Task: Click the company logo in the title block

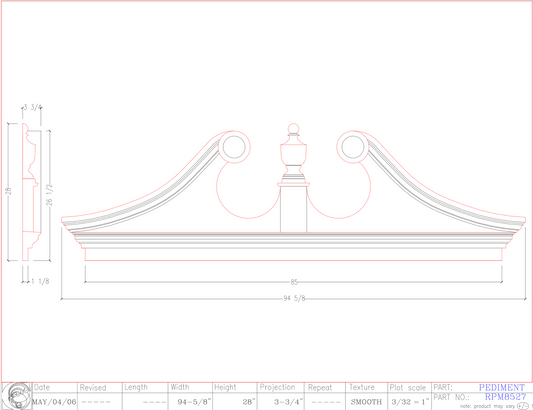Action: pyautogui.click(x=17, y=396)
